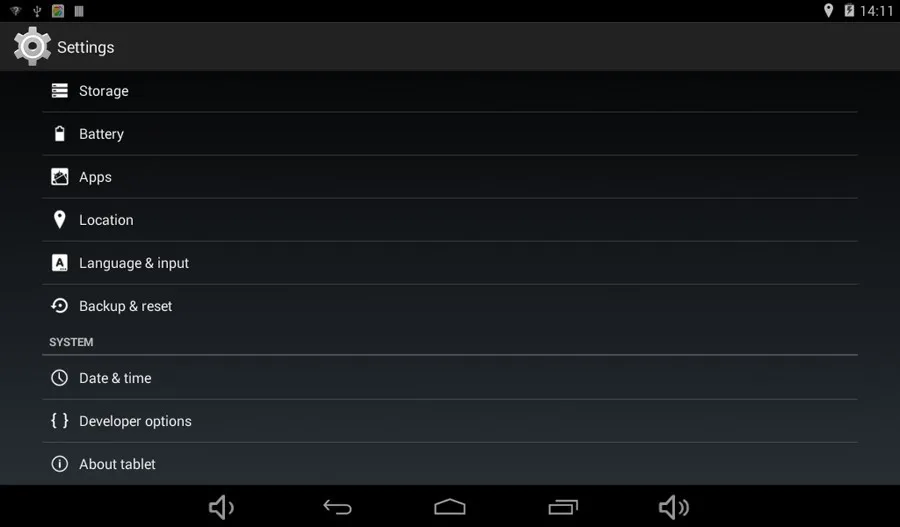Viewport: 900px width, 527px height.
Task: Tap the Apps icon
Action: tap(60, 177)
